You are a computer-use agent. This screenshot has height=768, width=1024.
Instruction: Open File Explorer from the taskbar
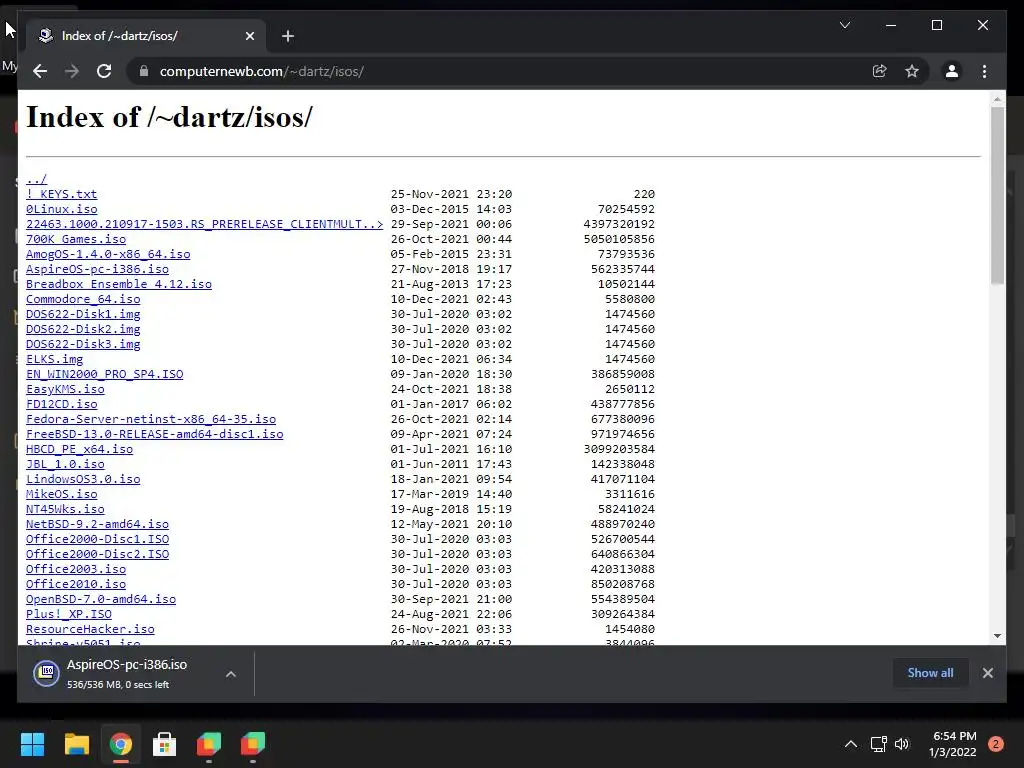(x=76, y=744)
